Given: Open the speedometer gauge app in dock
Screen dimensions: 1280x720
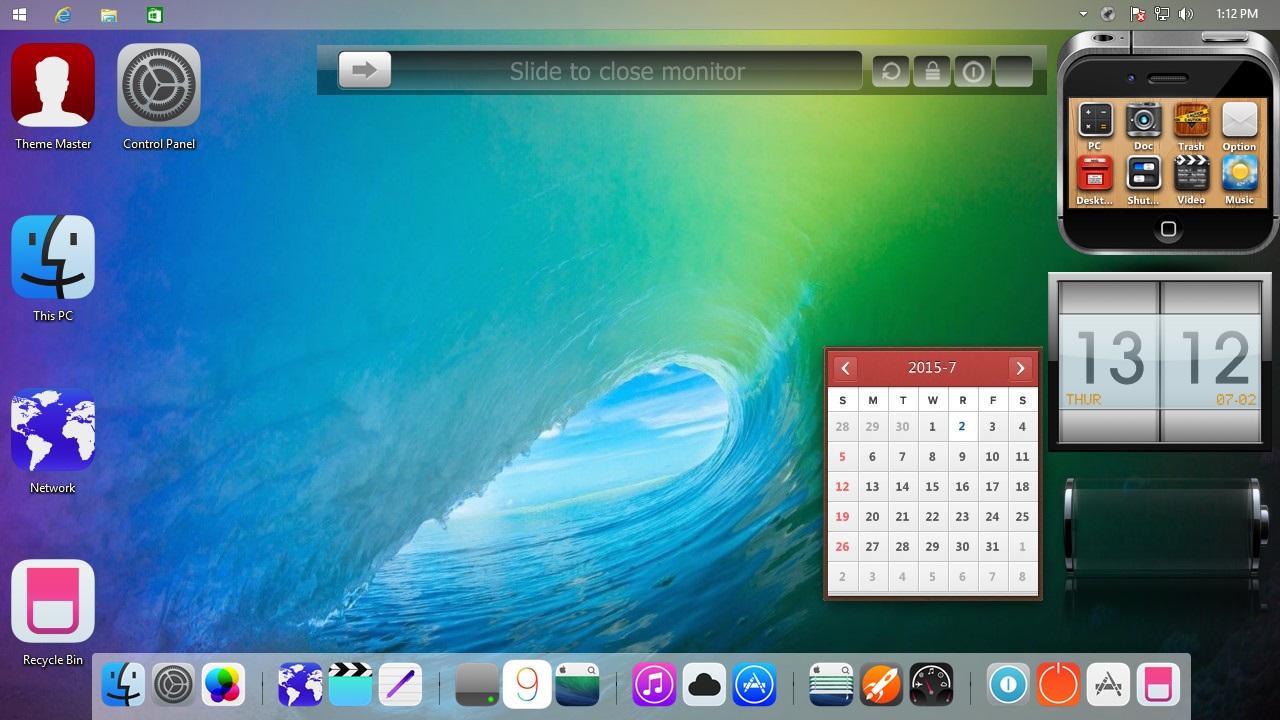Looking at the screenshot, I should point(931,685).
